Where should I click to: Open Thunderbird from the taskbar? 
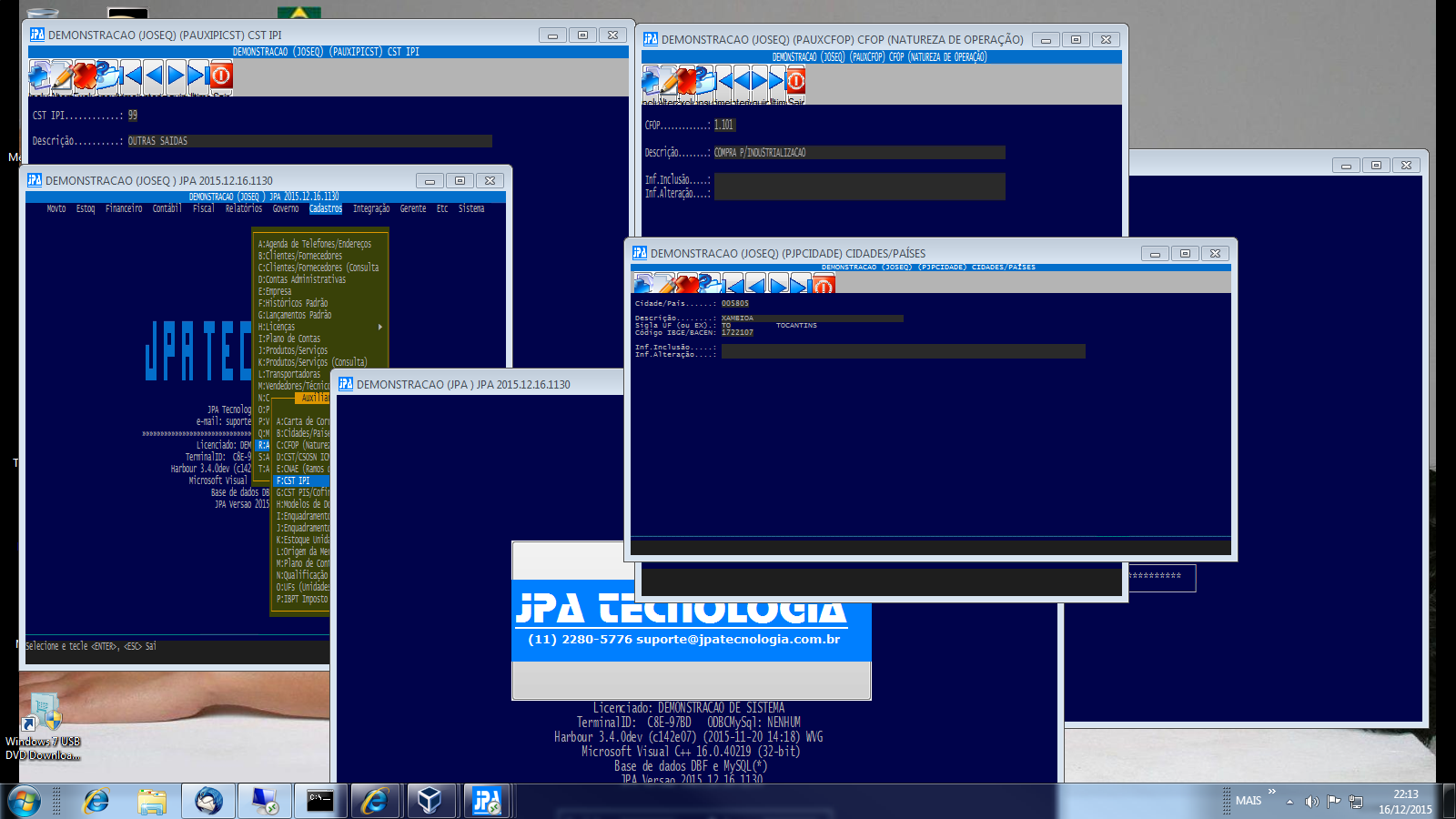[x=208, y=801]
